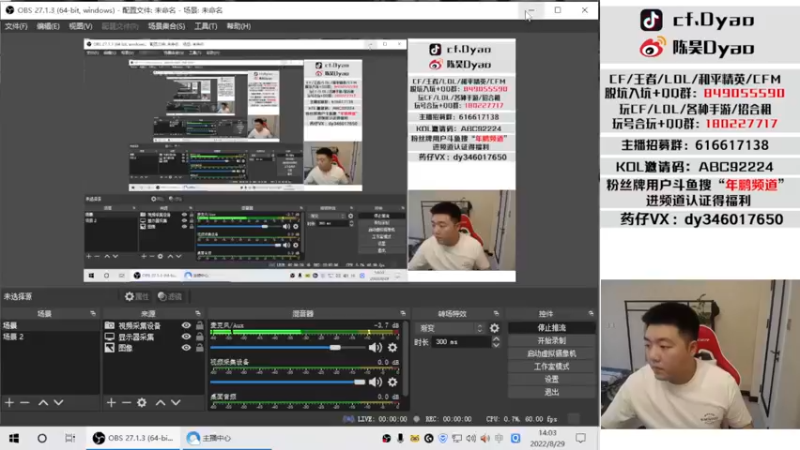Click 停止推流 to stop streaming
Image resolution: width=800 pixels, height=450 pixels.
tap(552, 328)
